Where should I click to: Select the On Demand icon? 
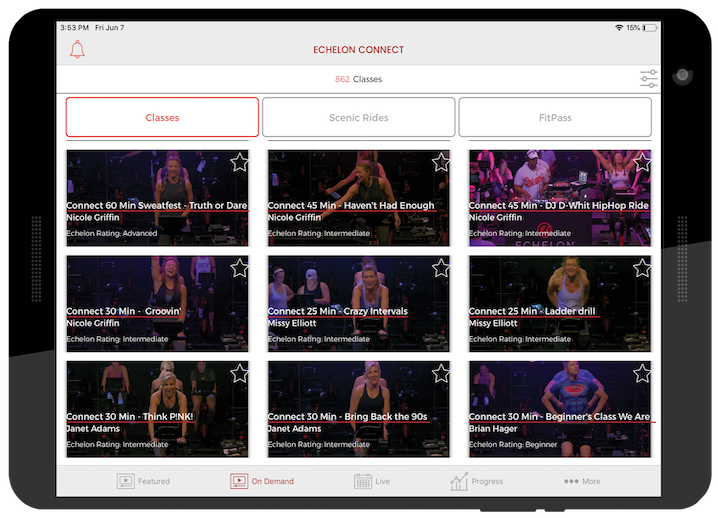239,481
